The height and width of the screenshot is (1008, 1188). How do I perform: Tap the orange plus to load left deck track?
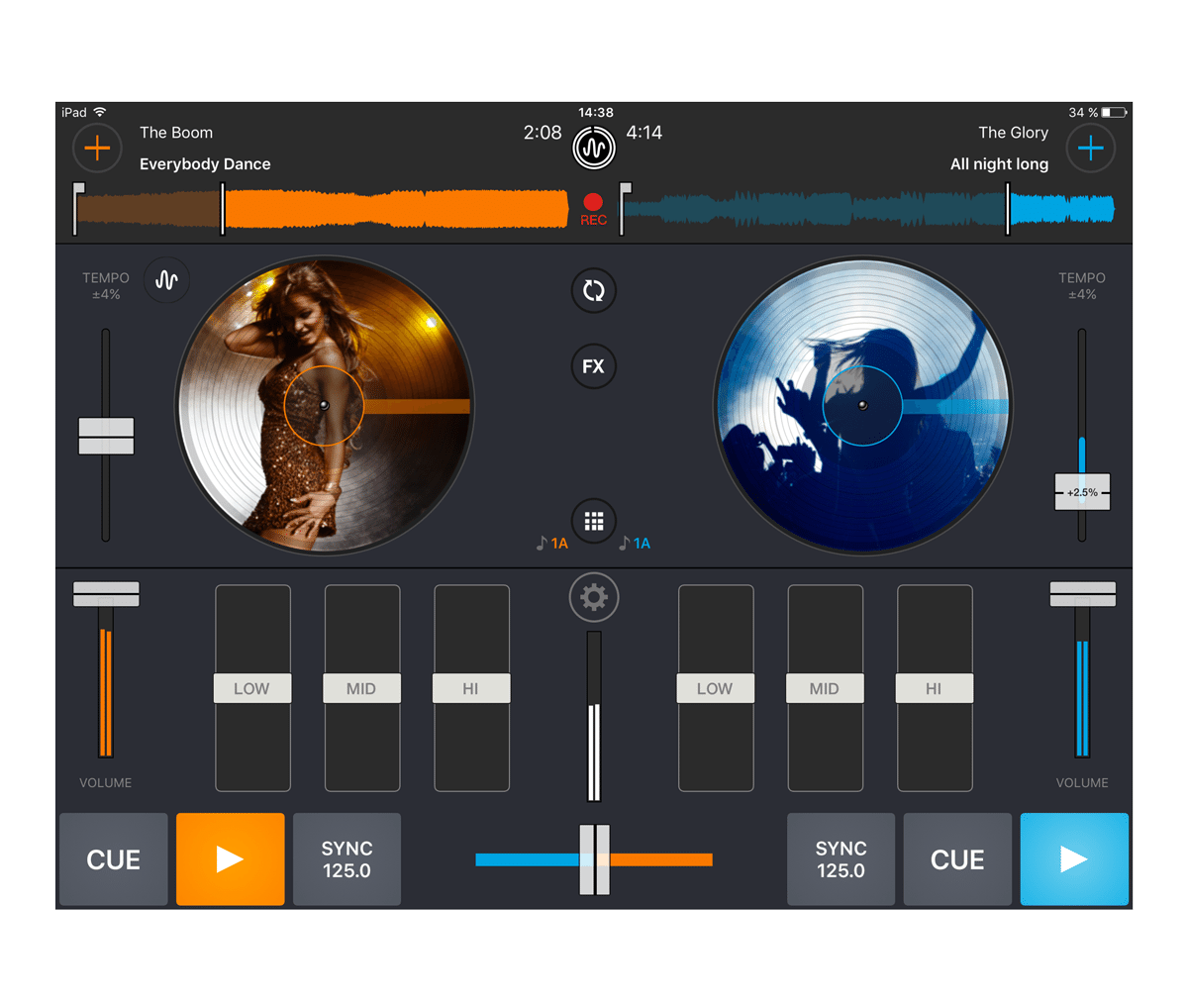point(97,149)
